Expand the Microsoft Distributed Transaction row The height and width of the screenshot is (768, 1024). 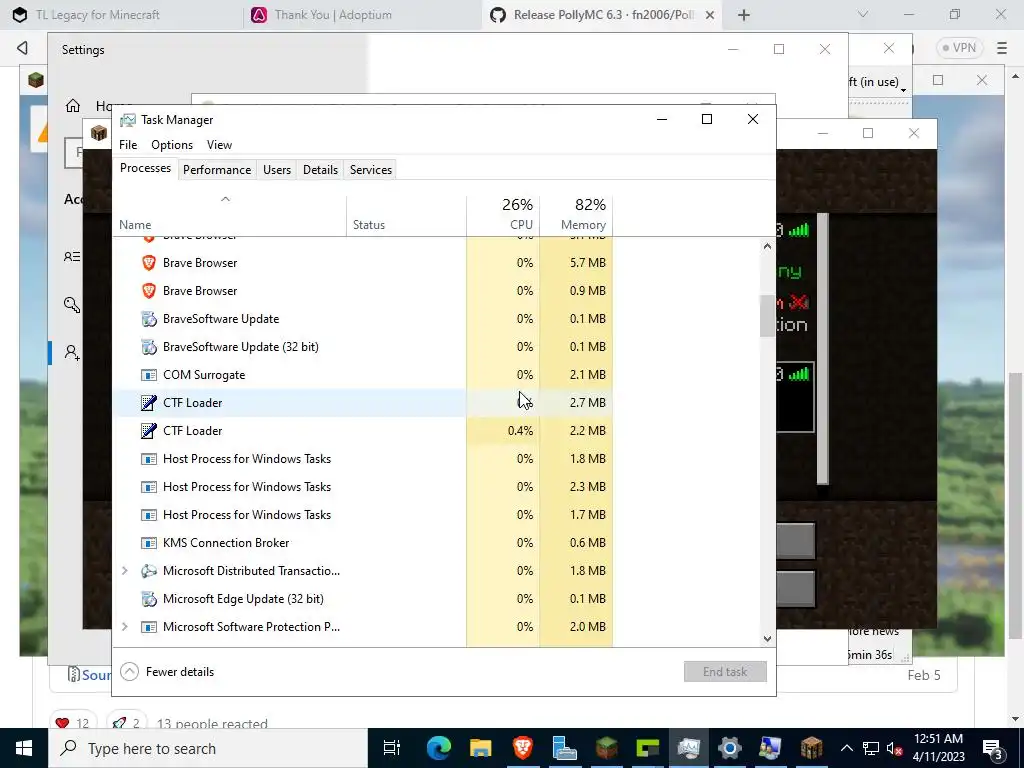pyautogui.click(x=125, y=571)
